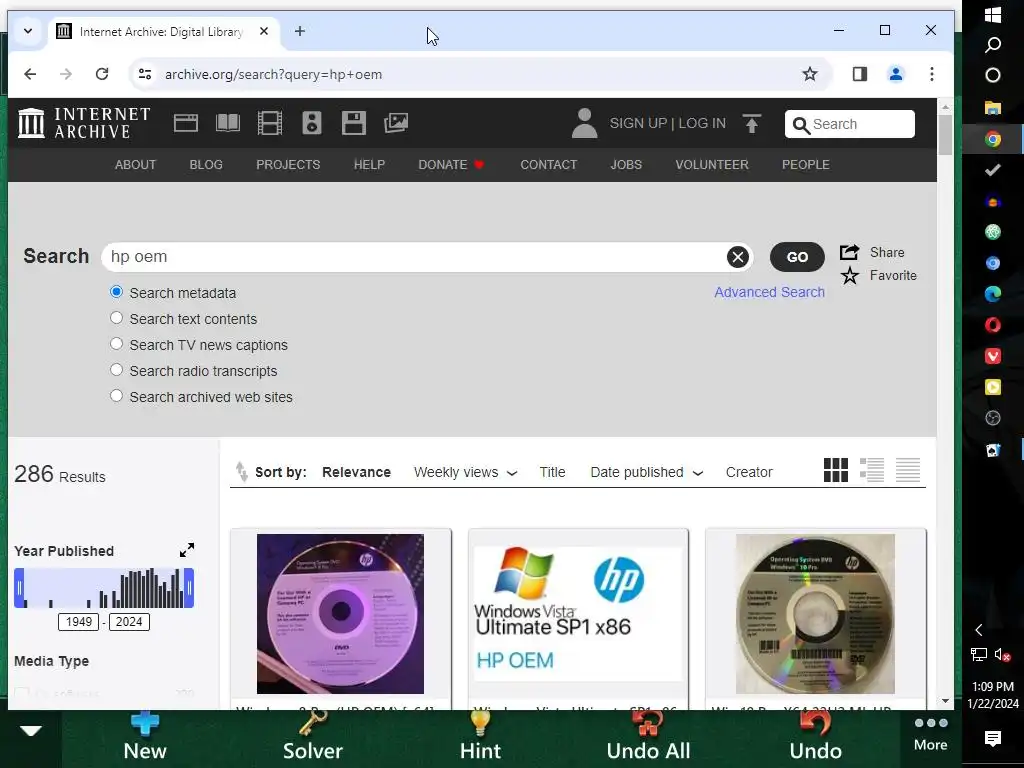Viewport: 1024px width, 768px height.
Task: Open the Internet Archive home logo
Action: pos(84,123)
